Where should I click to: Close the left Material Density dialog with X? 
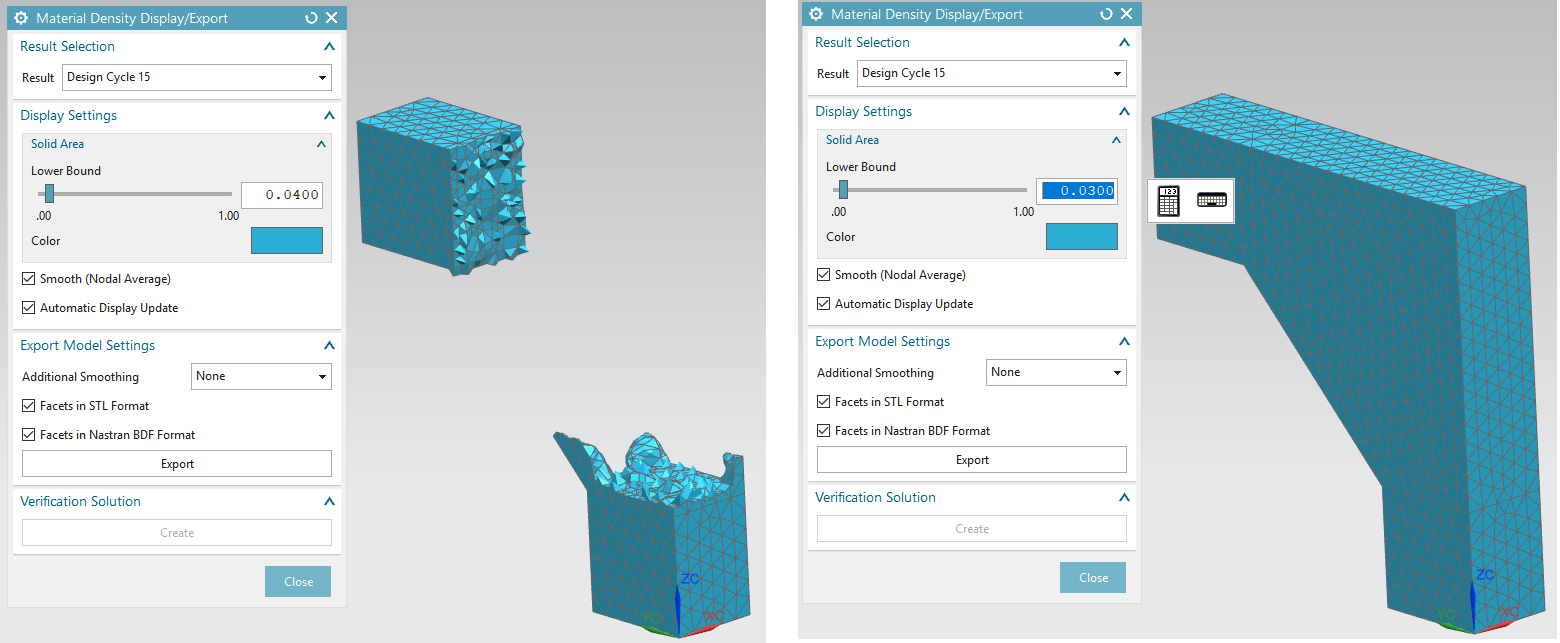332,18
